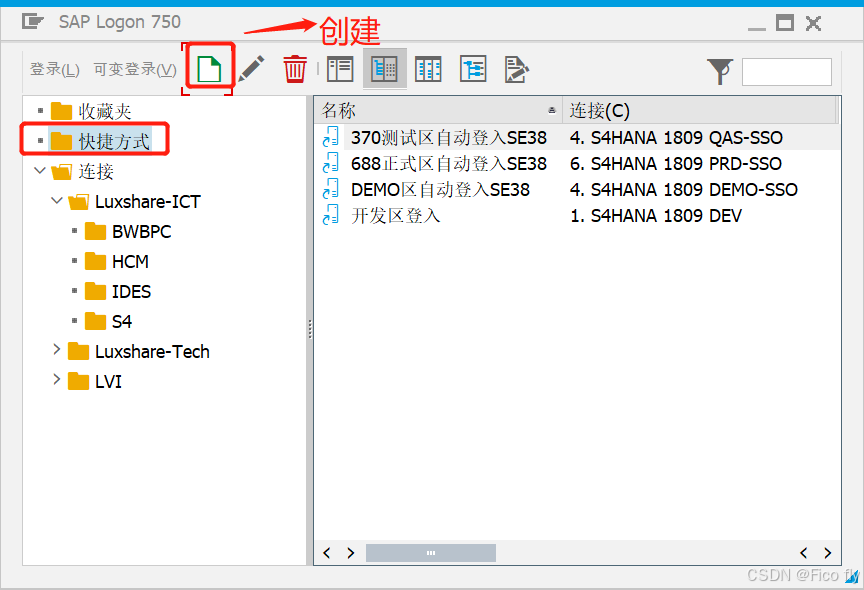864x590 pixels.
Task: Click shortcut icon of DEMO区自动登入SE38
Action: [x=331, y=189]
